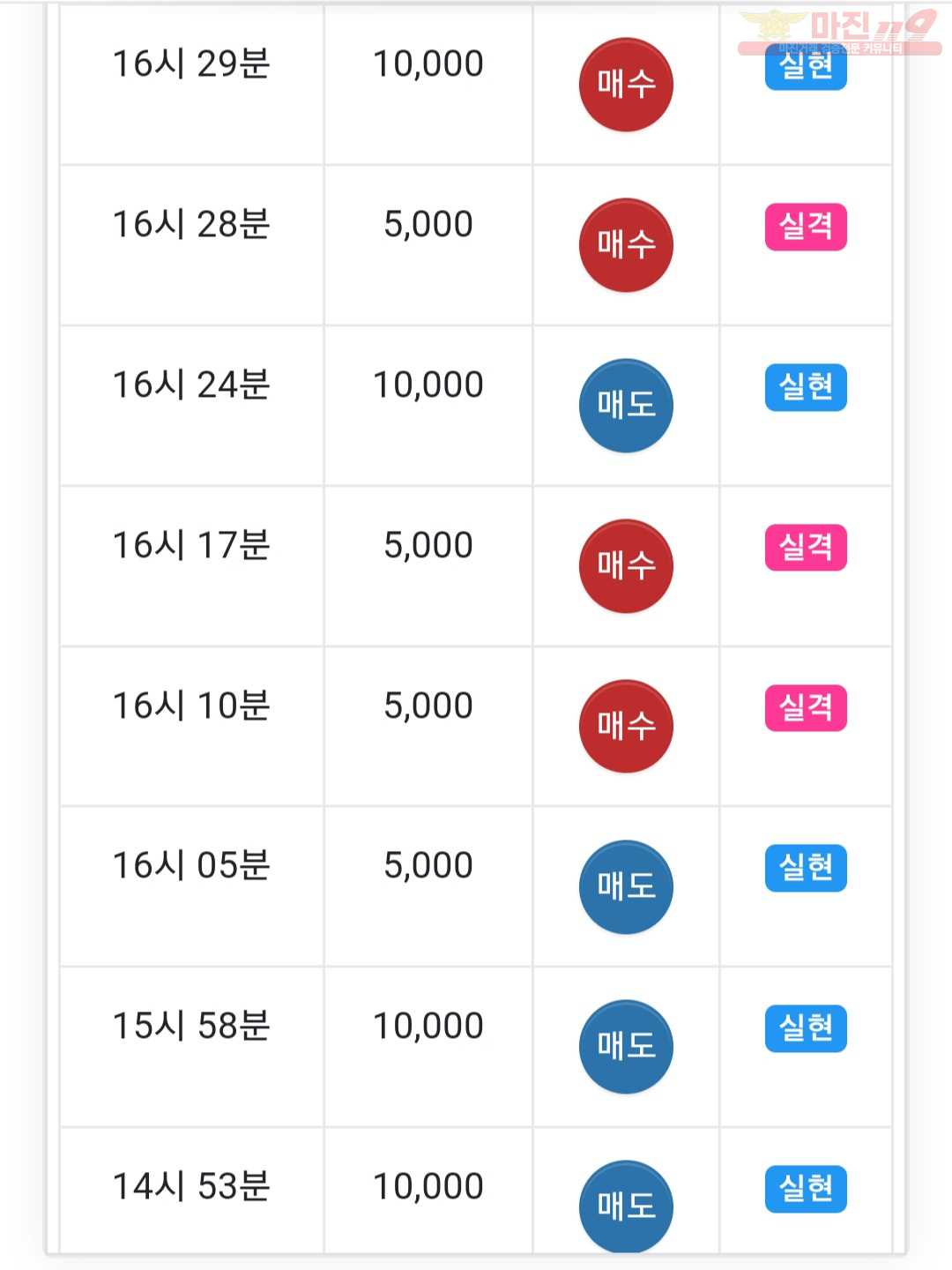Click the 16시 29분 time cell
952x1270 pixels.
pyautogui.click(x=191, y=63)
